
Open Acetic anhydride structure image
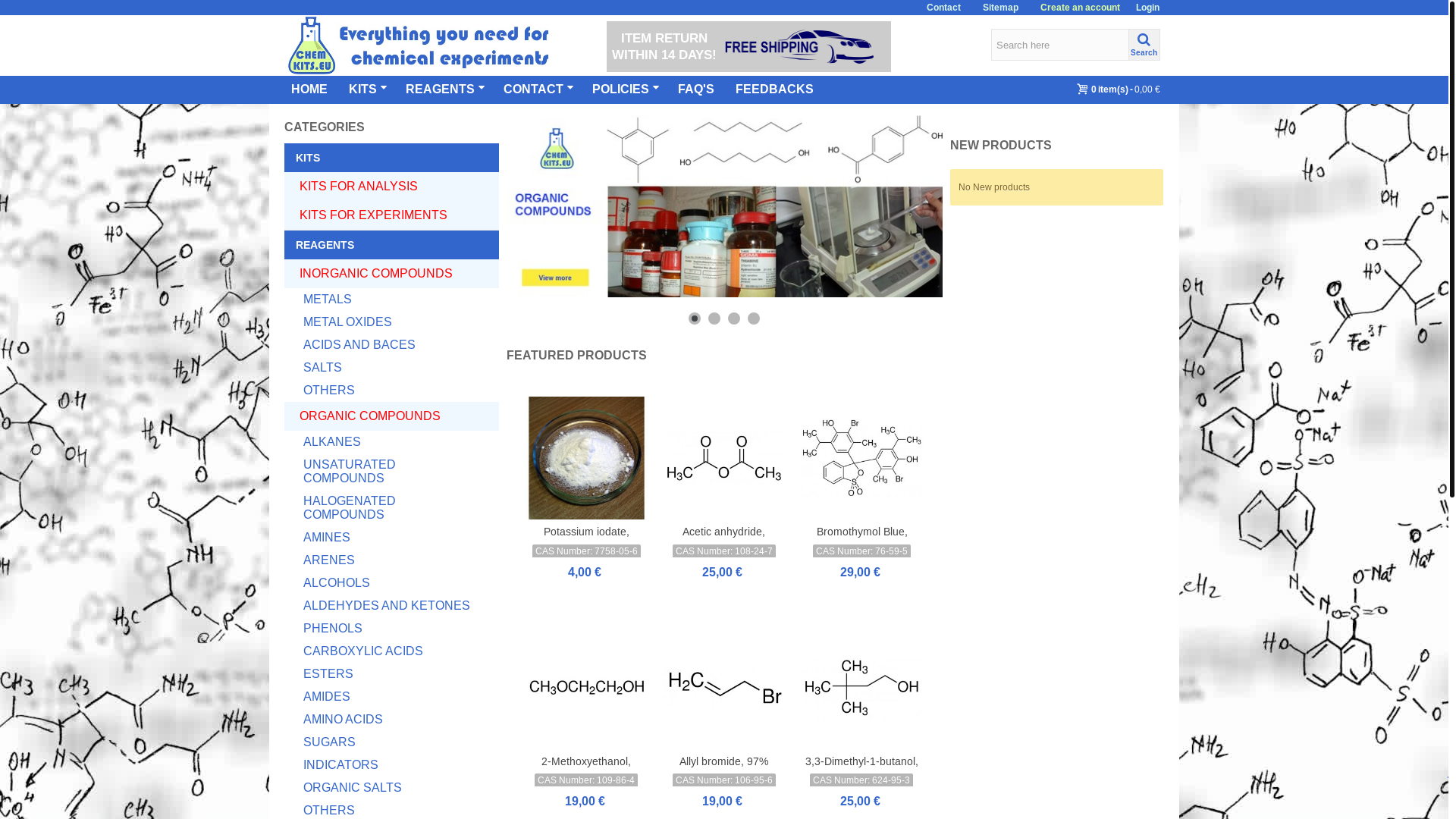tap(724, 458)
